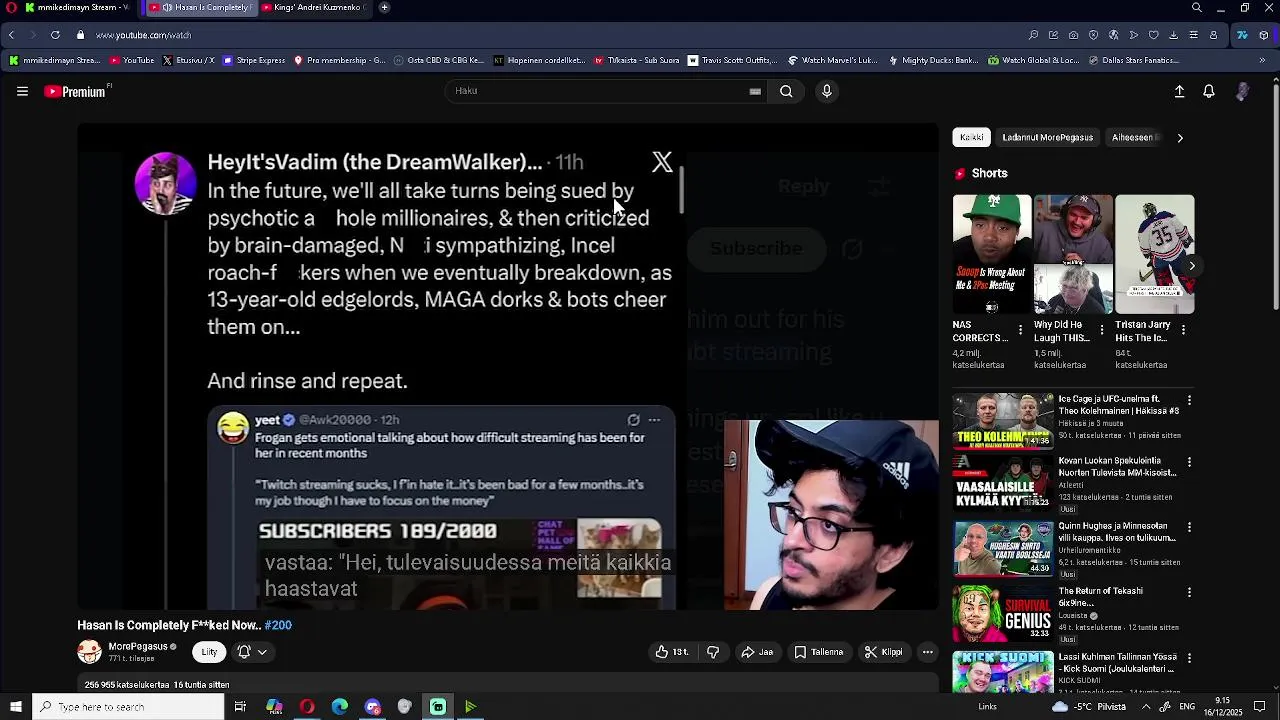Dislike the video with thumbs down
Image resolution: width=1280 pixels, height=720 pixels.
tap(713, 652)
